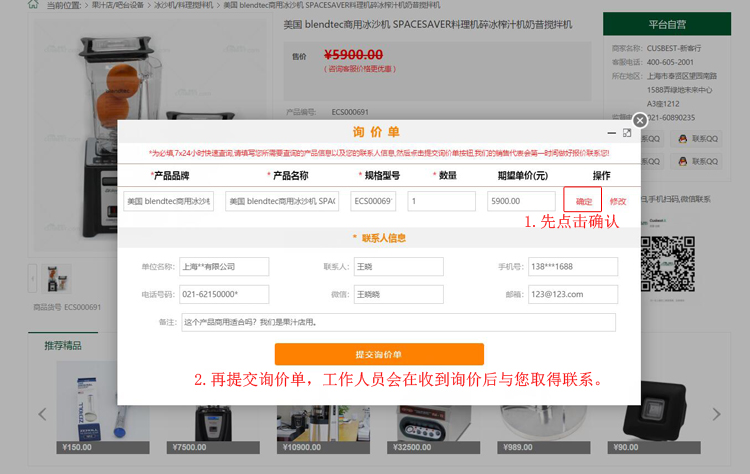The height and width of the screenshot is (474, 750).
Task: Open the 推荐精品 tab
Action: 63,345
